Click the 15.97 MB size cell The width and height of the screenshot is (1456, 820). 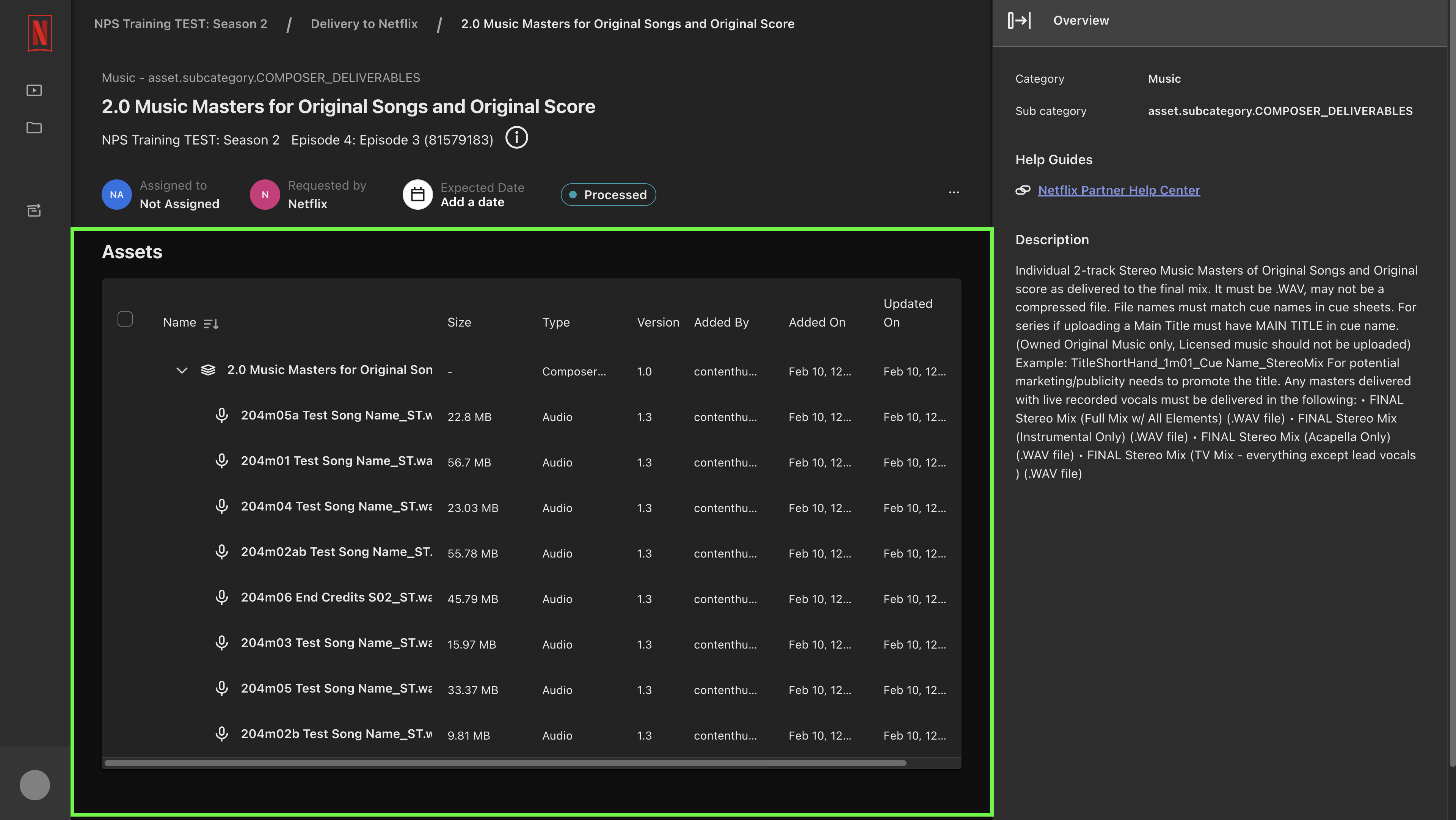click(471, 645)
